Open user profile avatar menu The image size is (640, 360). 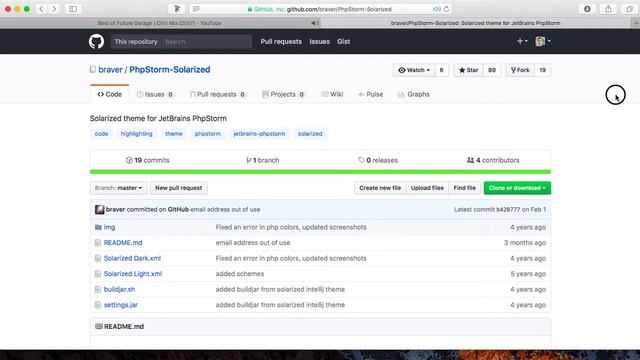[x=543, y=41]
